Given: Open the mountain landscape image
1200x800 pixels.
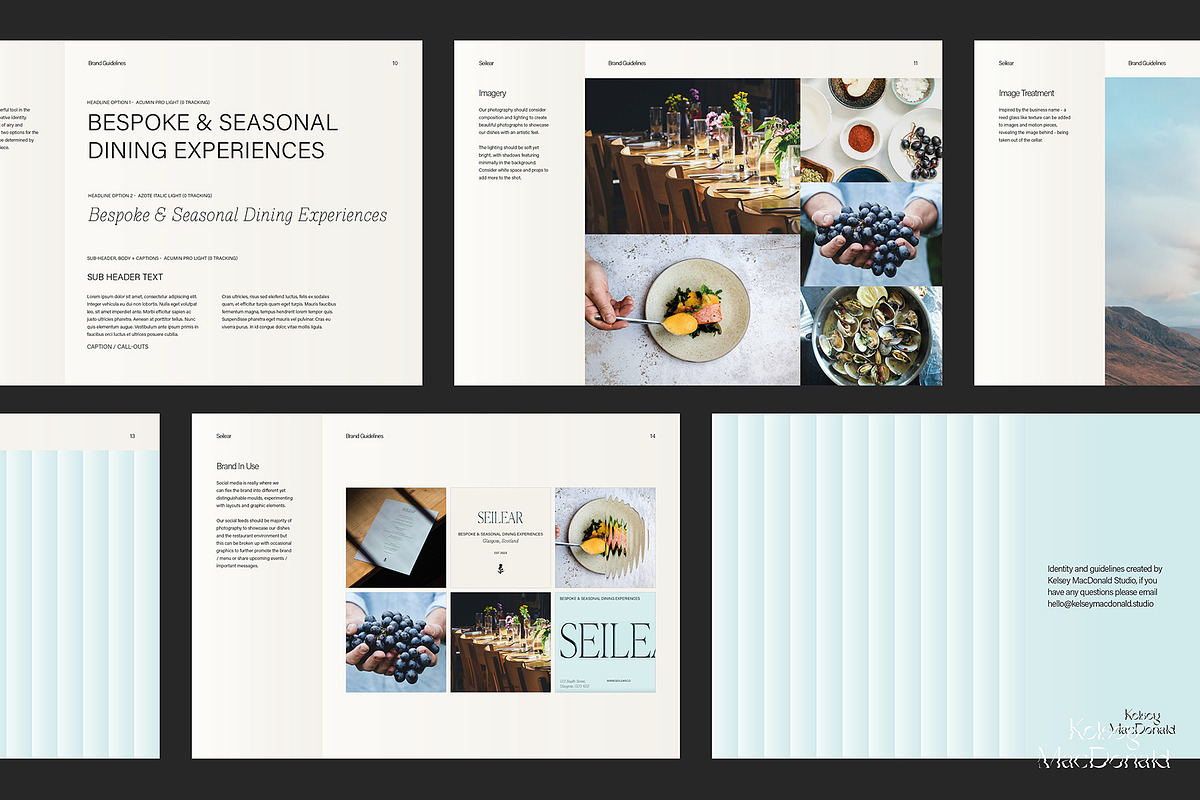Looking at the screenshot, I should (x=1152, y=232).
